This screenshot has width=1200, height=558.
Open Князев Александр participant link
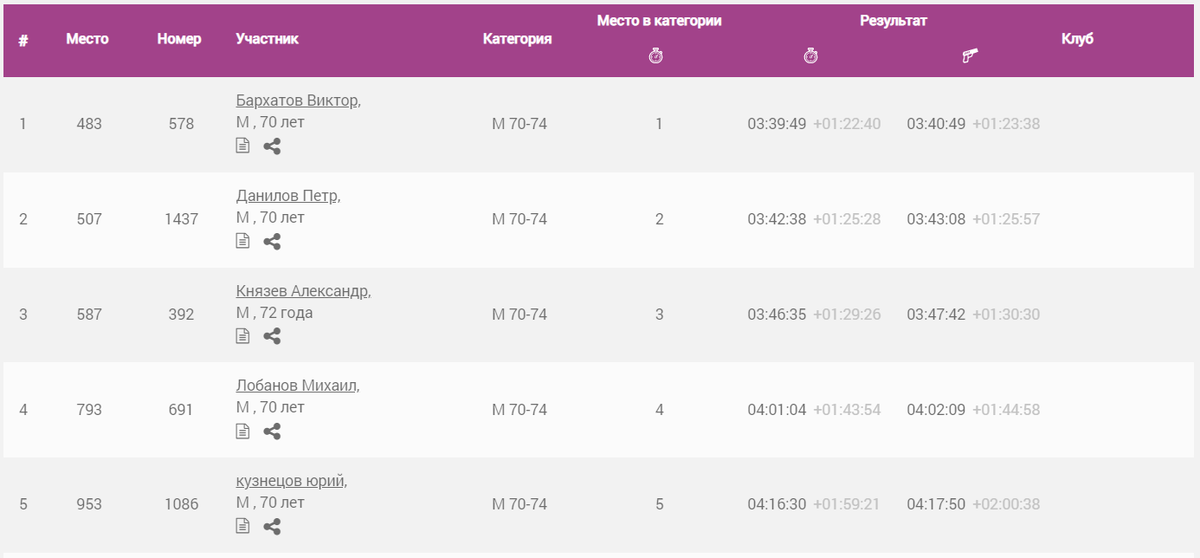(301, 291)
